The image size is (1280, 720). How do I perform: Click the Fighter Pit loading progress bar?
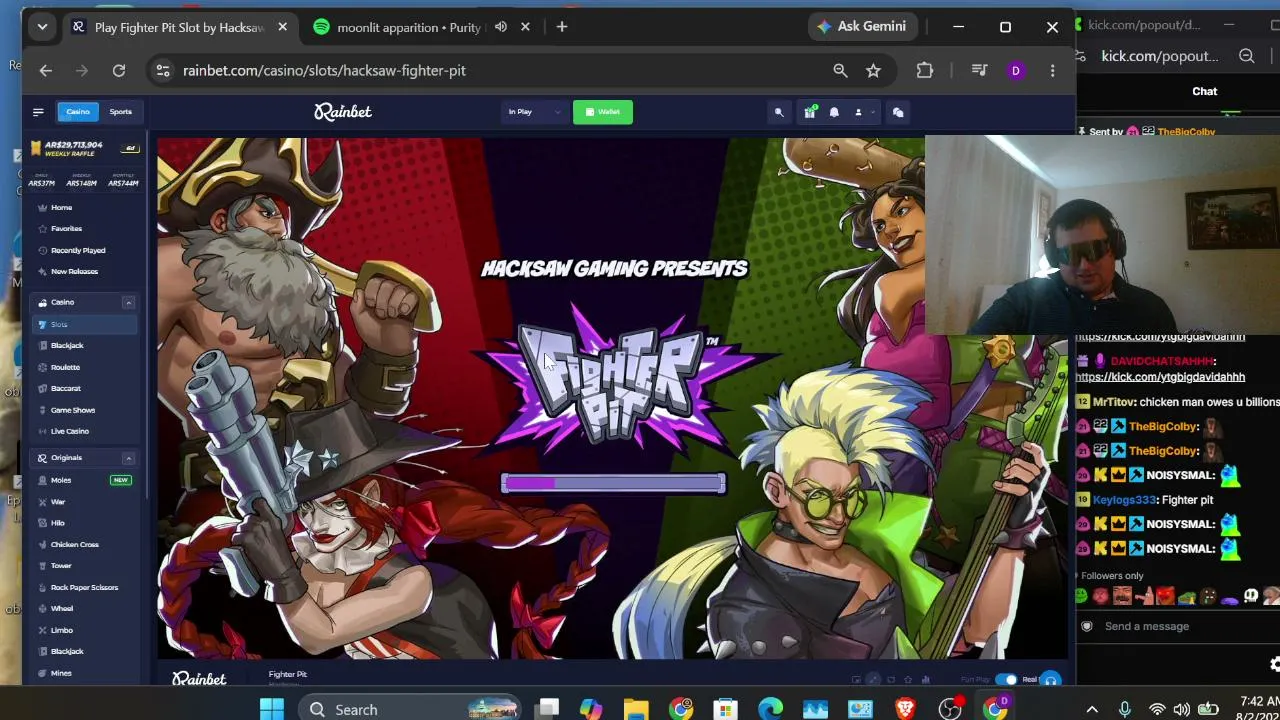tap(613, 484)
